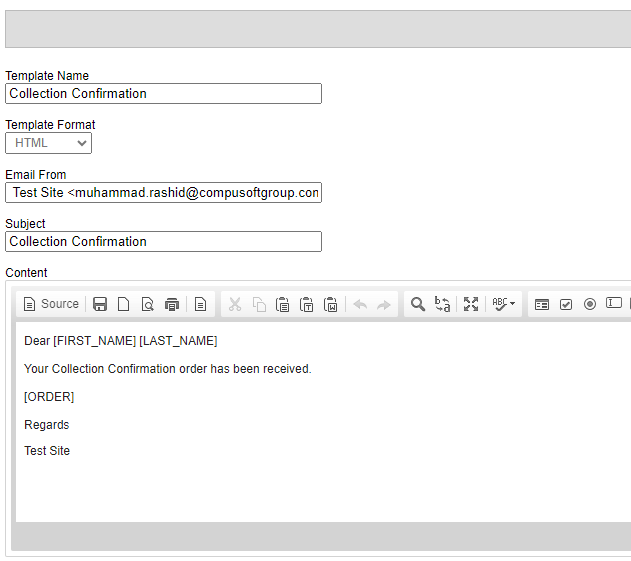This screenshot has width=631, height=561.
Task: Insert a form using the Form icon
Action: [542, 304]
